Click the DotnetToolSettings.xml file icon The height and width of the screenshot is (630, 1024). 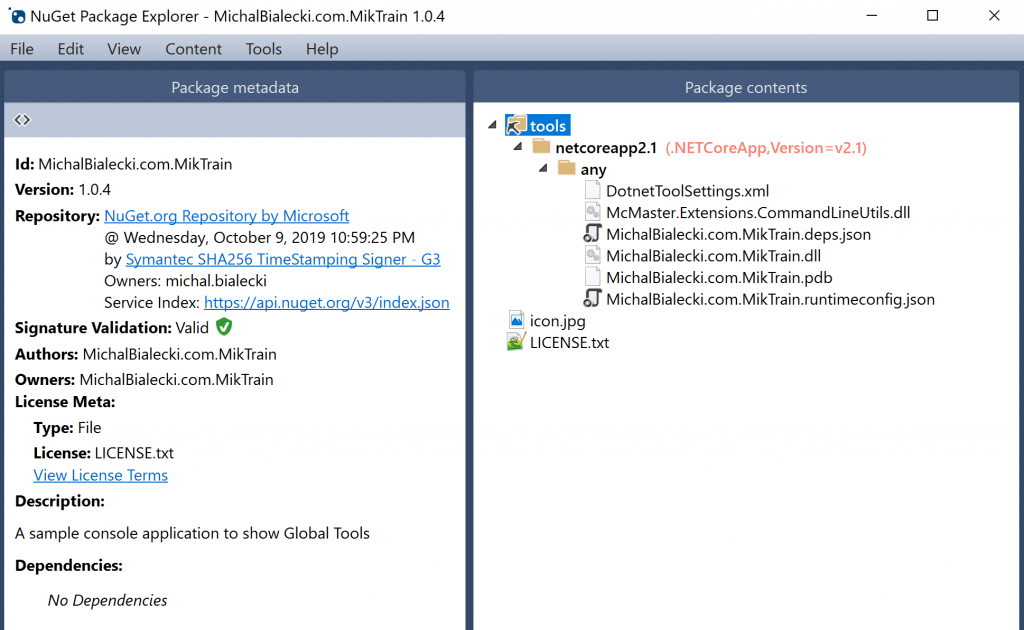[592, 191]
